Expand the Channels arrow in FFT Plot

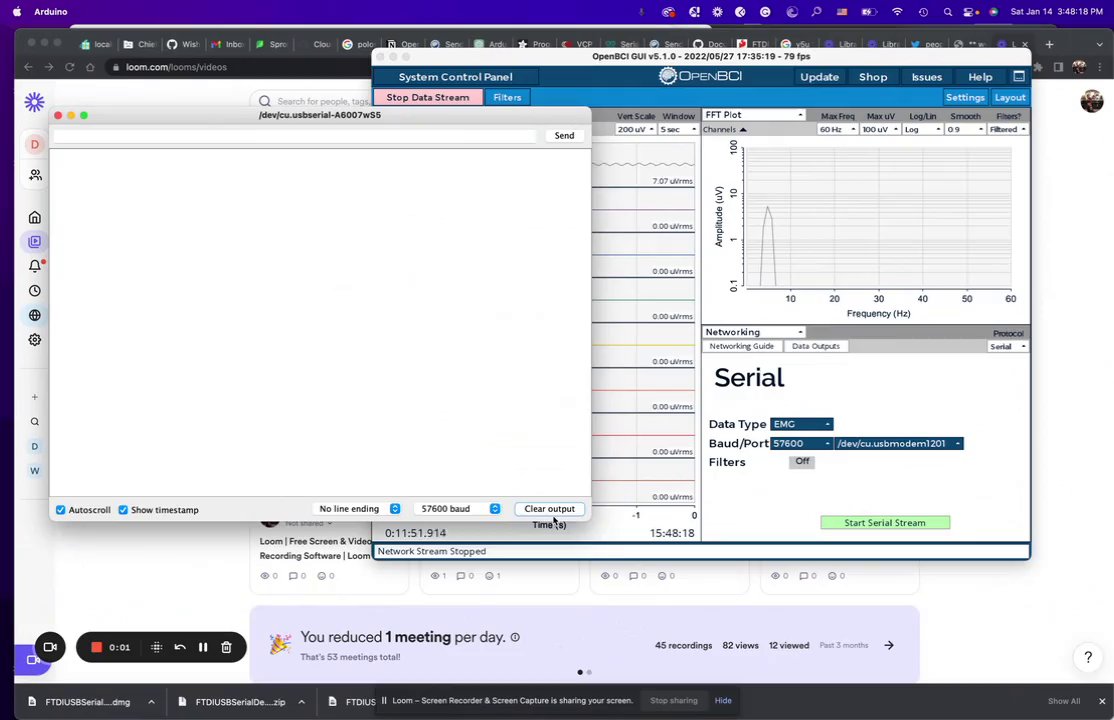click(x=743, y=129)
